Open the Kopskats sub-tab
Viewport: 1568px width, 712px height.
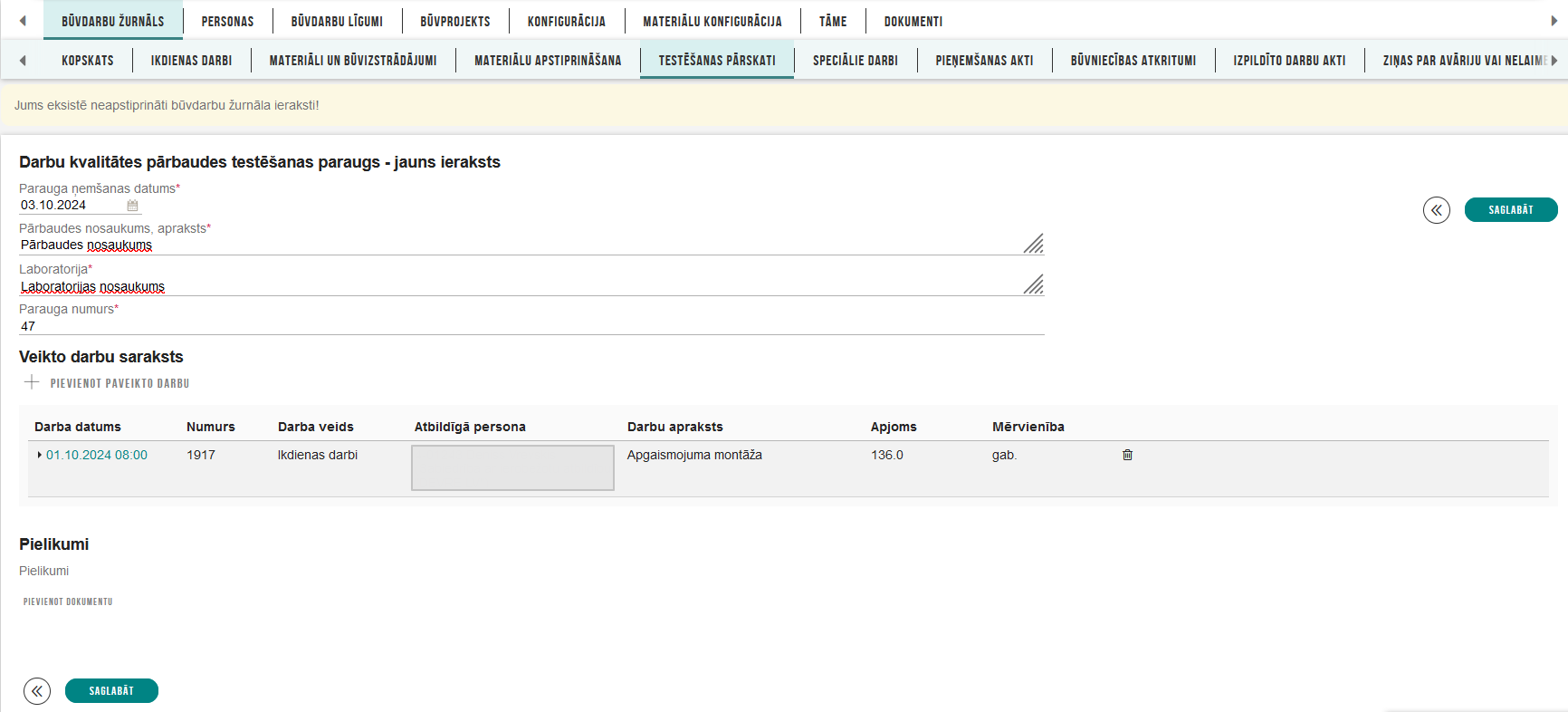point(88,61)
